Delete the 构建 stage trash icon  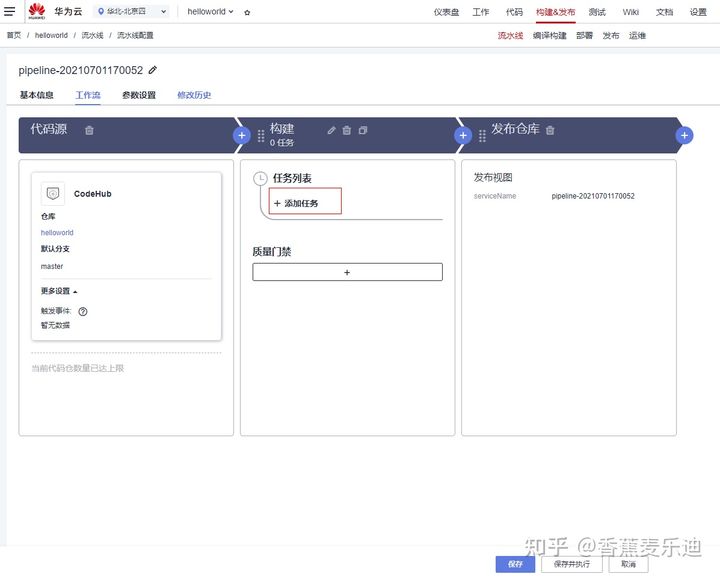coord(347,130)
